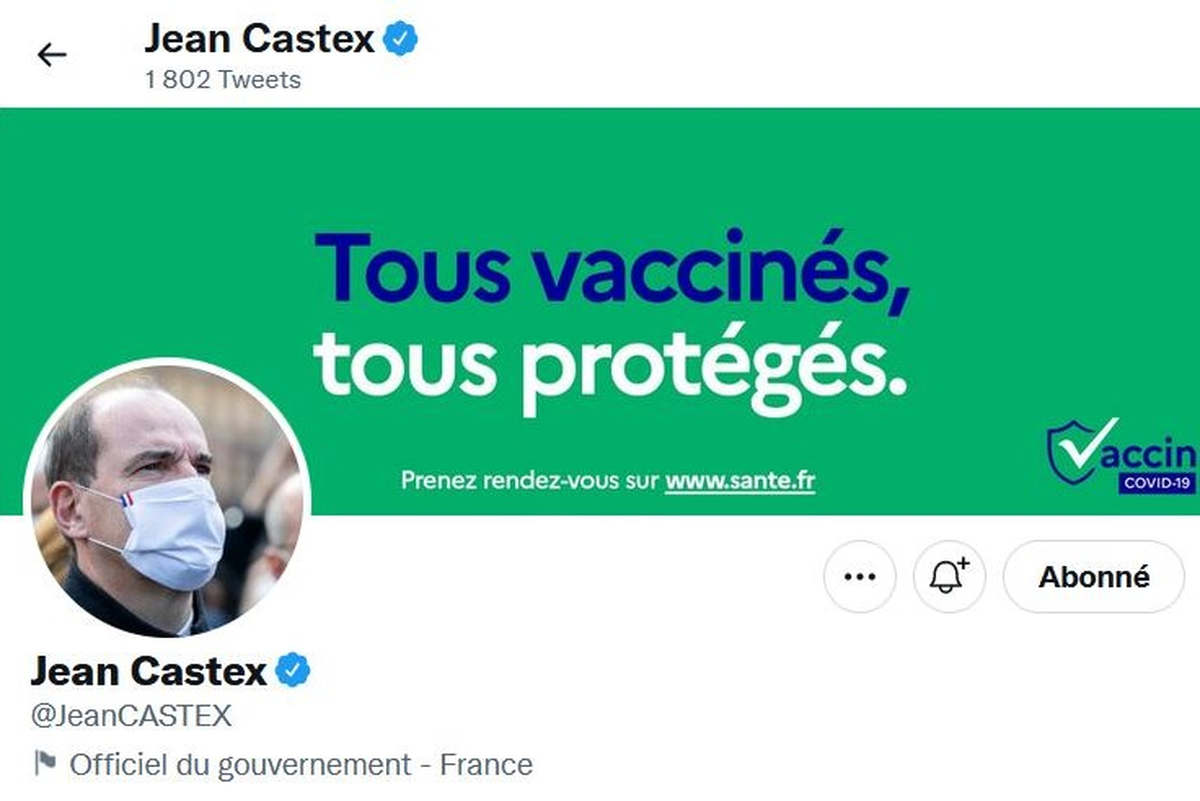Screen dimensions: 1200x801
Task: Click the tricolor flag on the face mask
Action: point(126,499)
